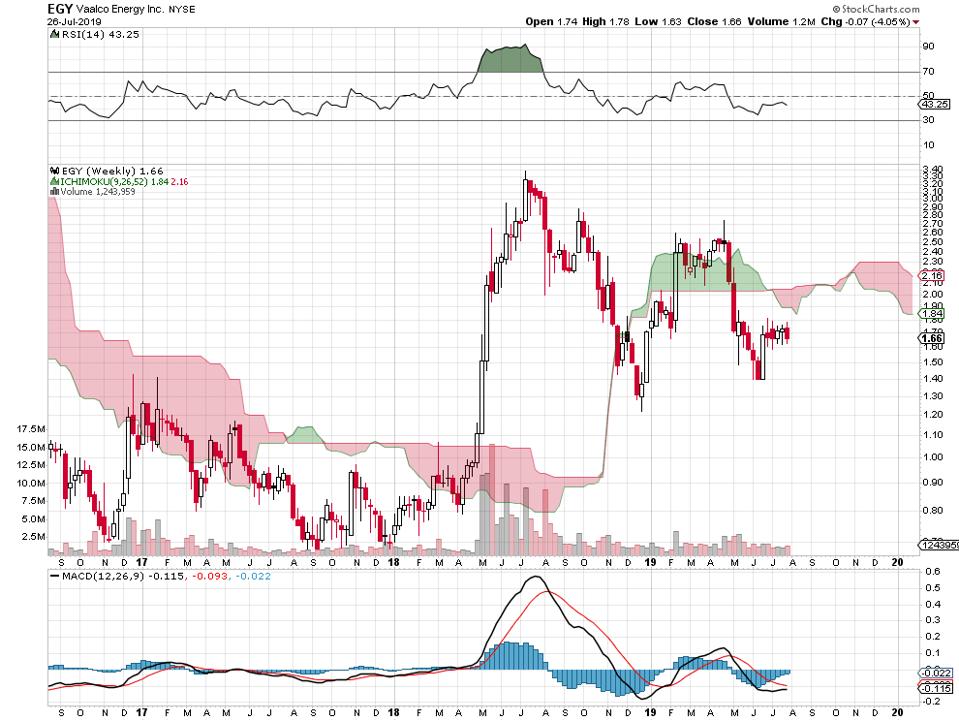This screenshot has width=959, height=721.
Task: Click the 2.5M label on volume scale
Action: coord(33,537)
